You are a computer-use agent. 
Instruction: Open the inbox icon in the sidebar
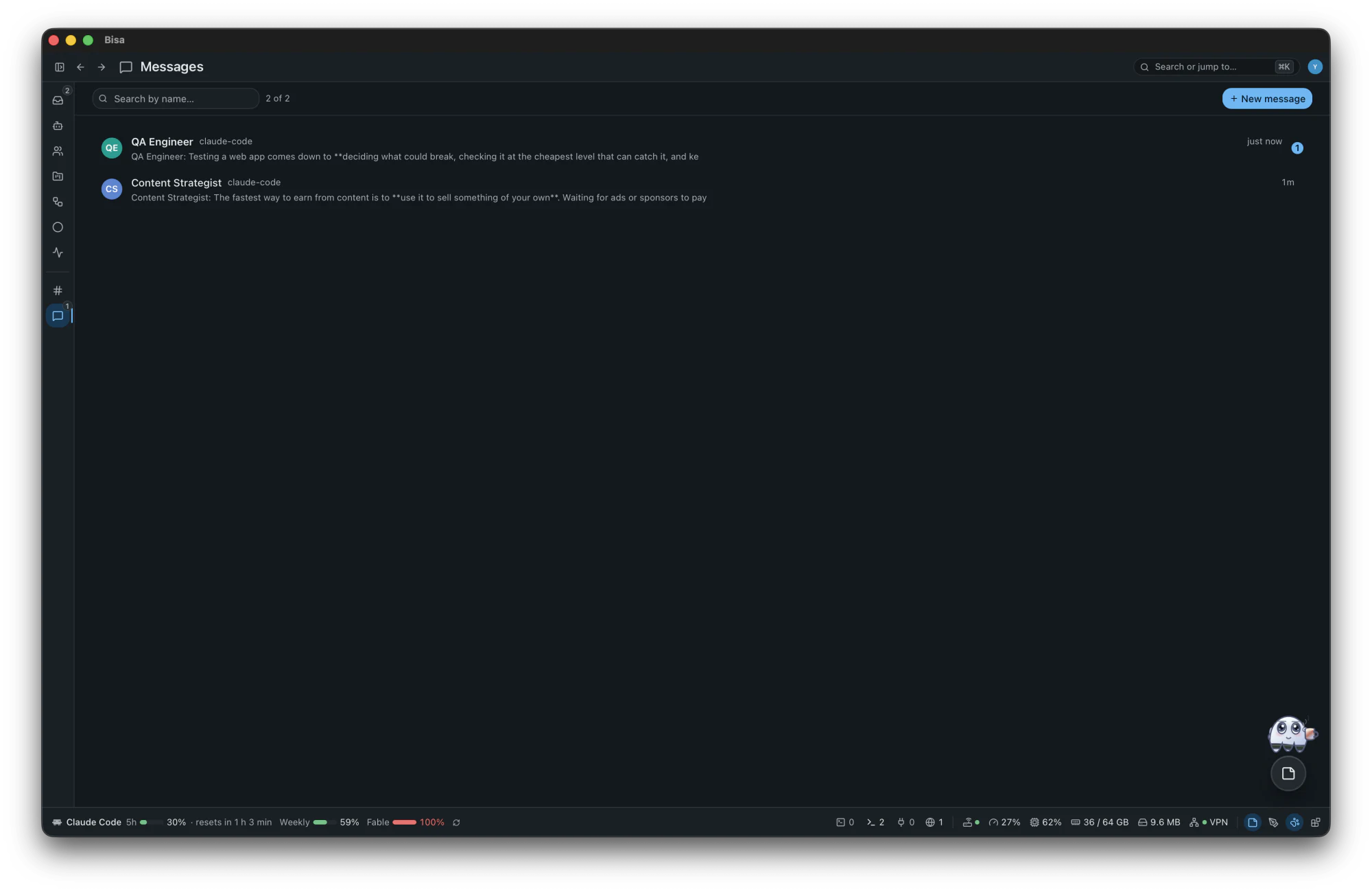click(x=58, y=100)
